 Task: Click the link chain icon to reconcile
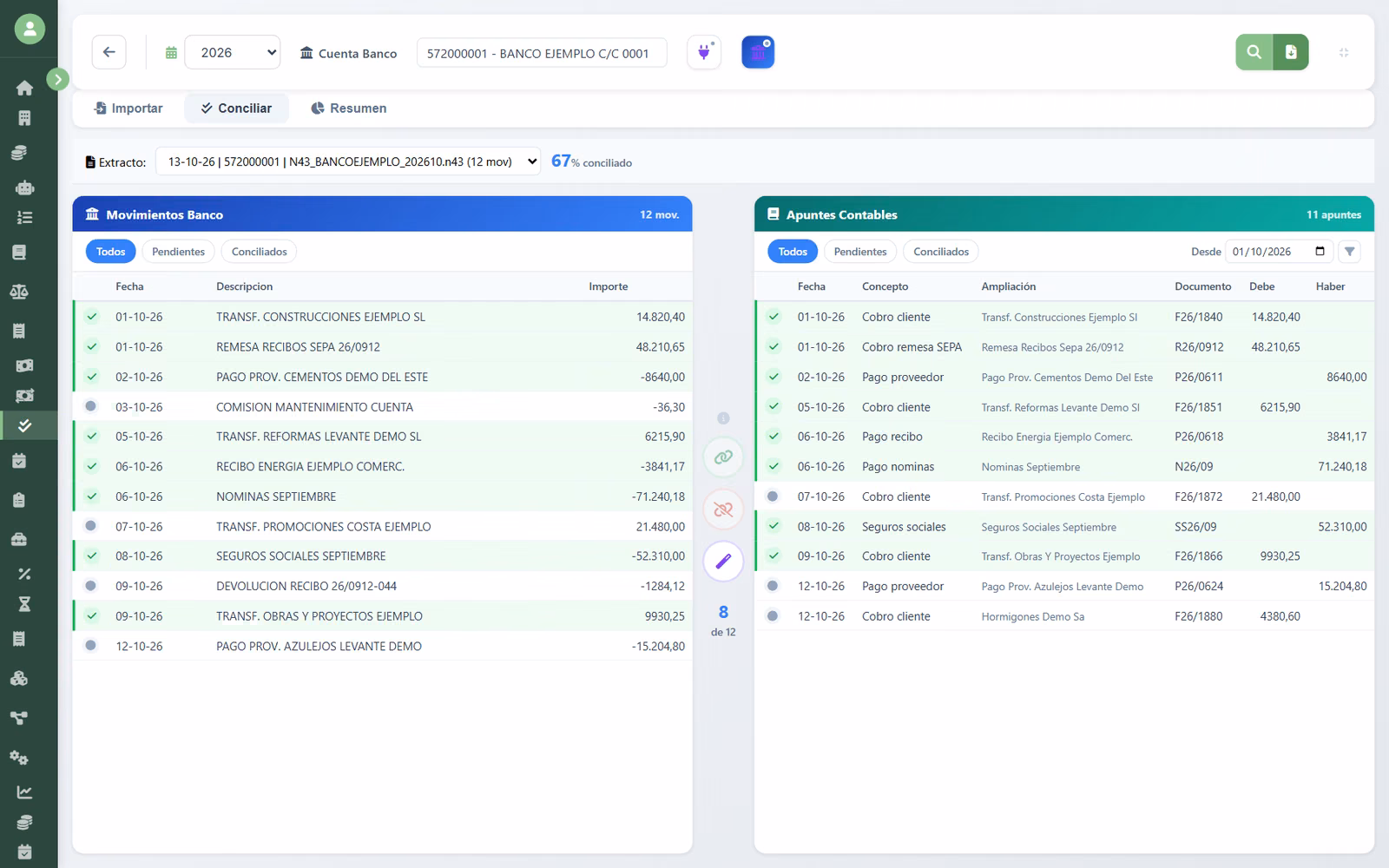[723, 457]
